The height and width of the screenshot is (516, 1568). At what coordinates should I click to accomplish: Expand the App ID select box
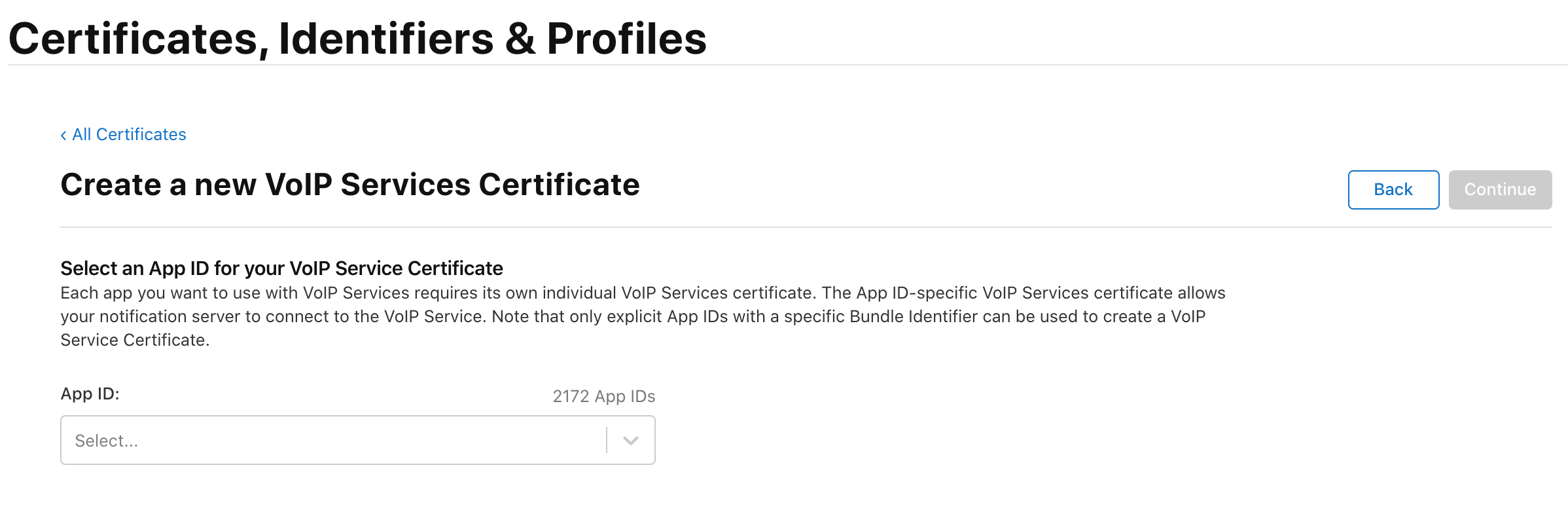[x=357, y=440]
